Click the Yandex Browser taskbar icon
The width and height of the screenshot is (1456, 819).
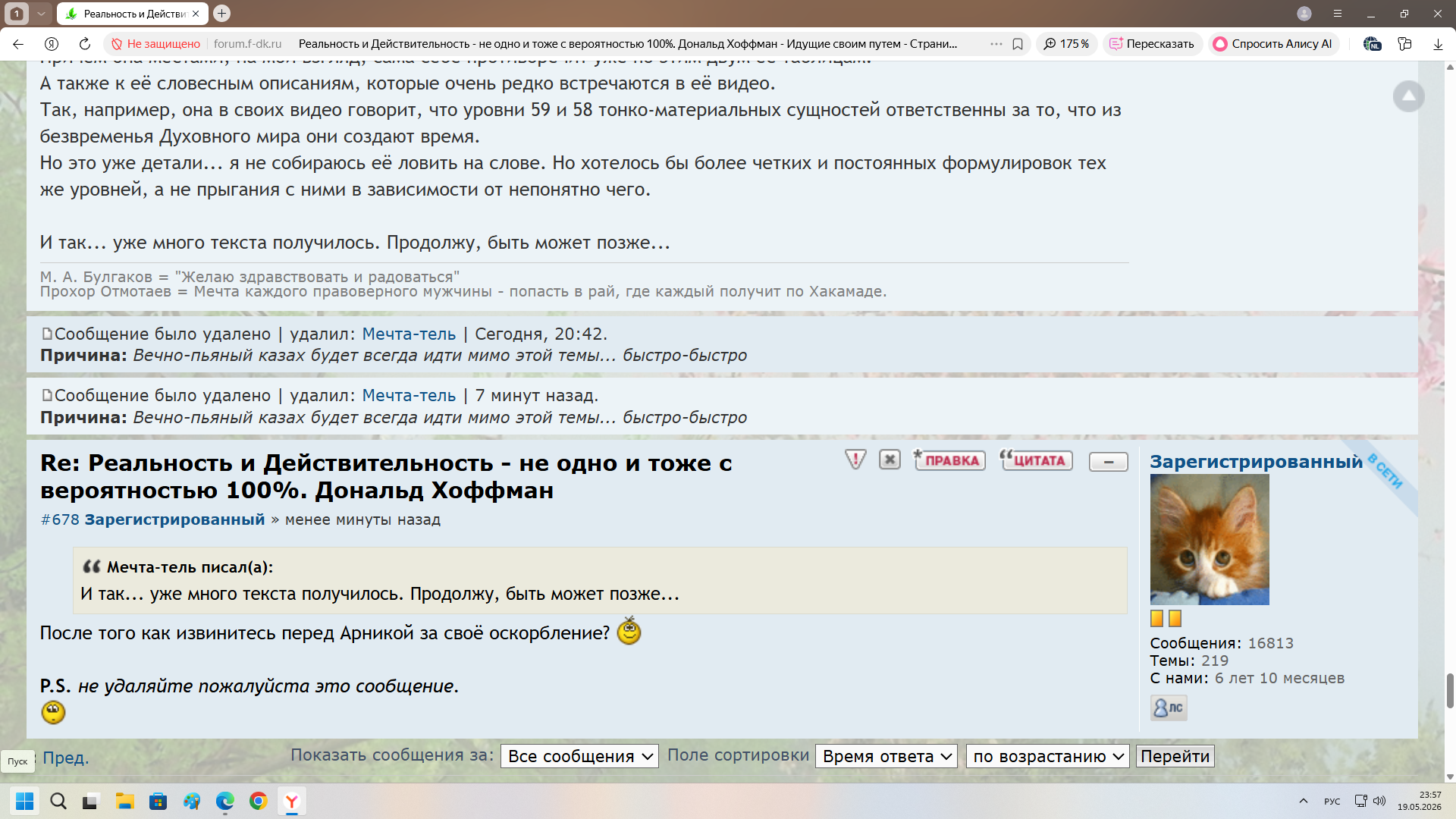pos(291,801)
